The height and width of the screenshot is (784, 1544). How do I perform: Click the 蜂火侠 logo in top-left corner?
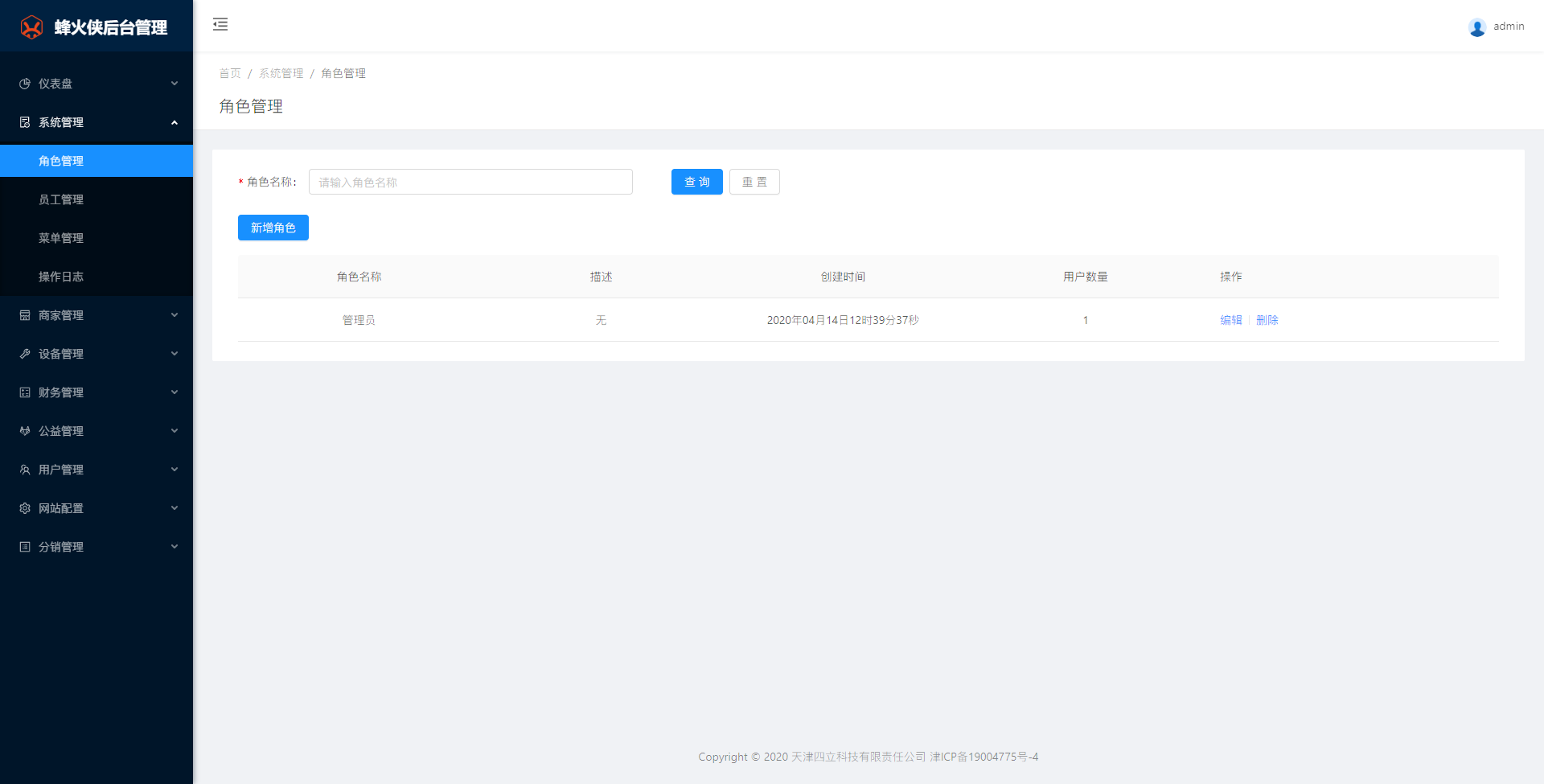point(31,26)
